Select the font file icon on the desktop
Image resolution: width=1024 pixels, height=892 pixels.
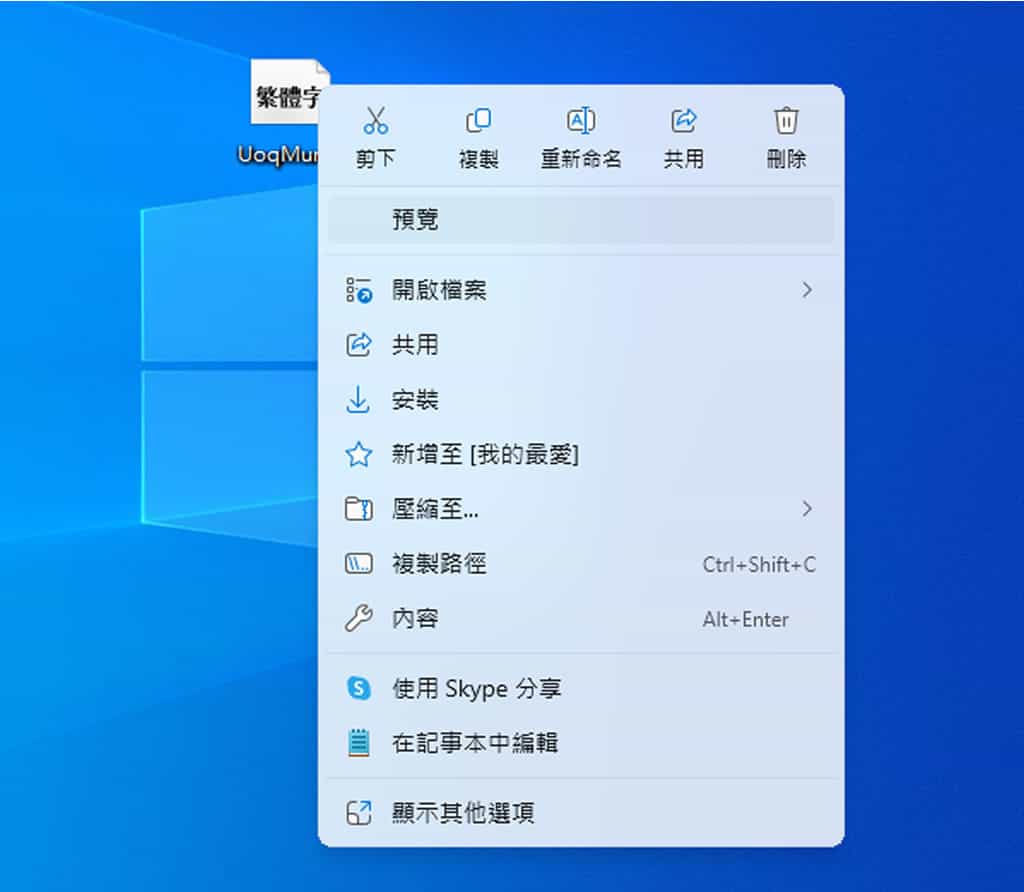click(285, 91)
